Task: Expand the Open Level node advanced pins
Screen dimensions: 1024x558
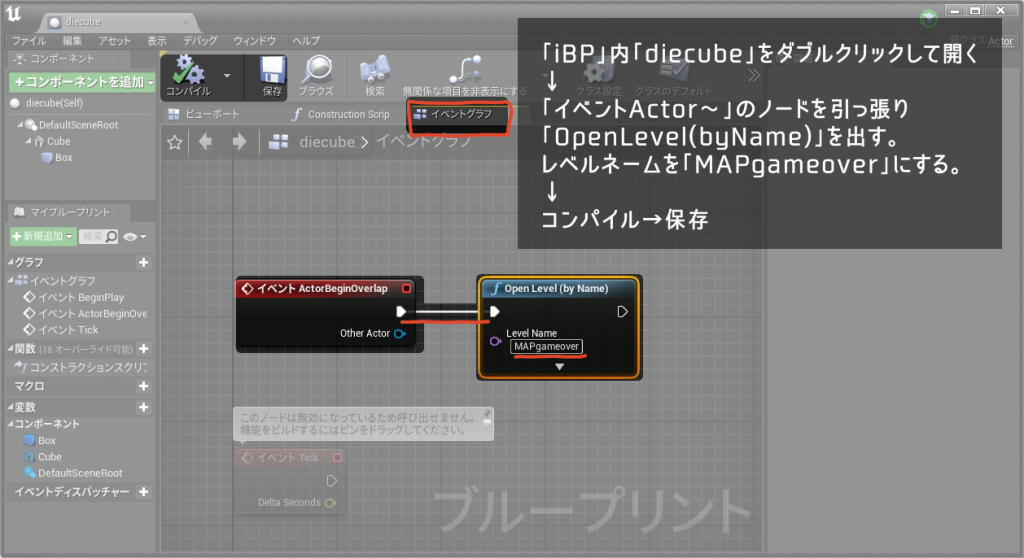Action: point(559,367)
